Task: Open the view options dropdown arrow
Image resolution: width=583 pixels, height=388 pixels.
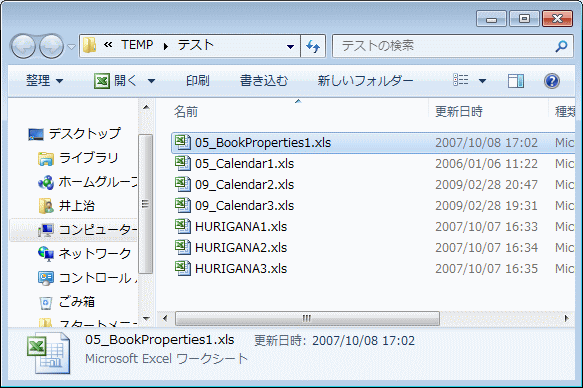Action: tap(482, 81)
